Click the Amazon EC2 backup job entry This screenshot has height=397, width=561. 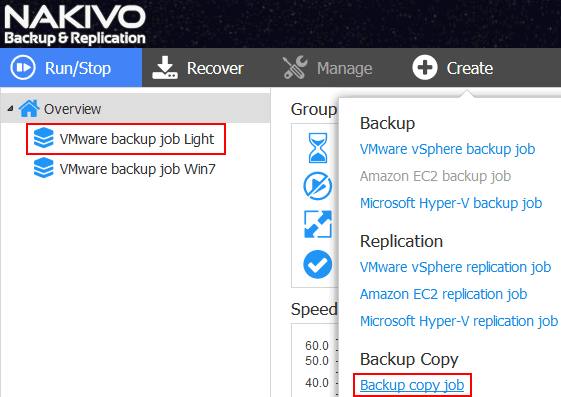[435, 176]
